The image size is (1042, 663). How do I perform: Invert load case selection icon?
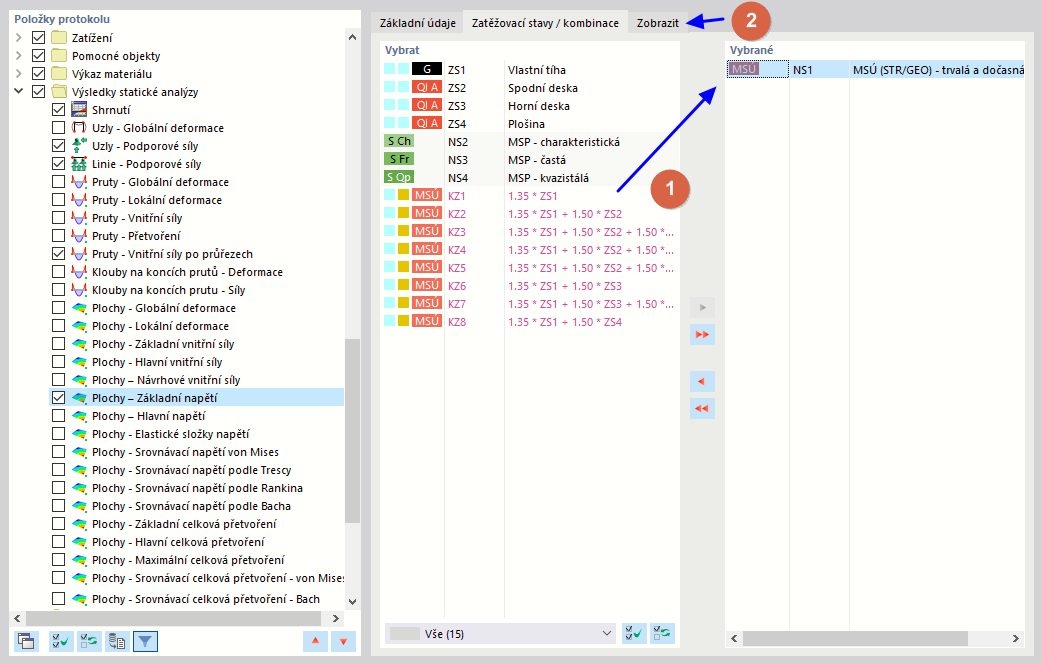662,633
